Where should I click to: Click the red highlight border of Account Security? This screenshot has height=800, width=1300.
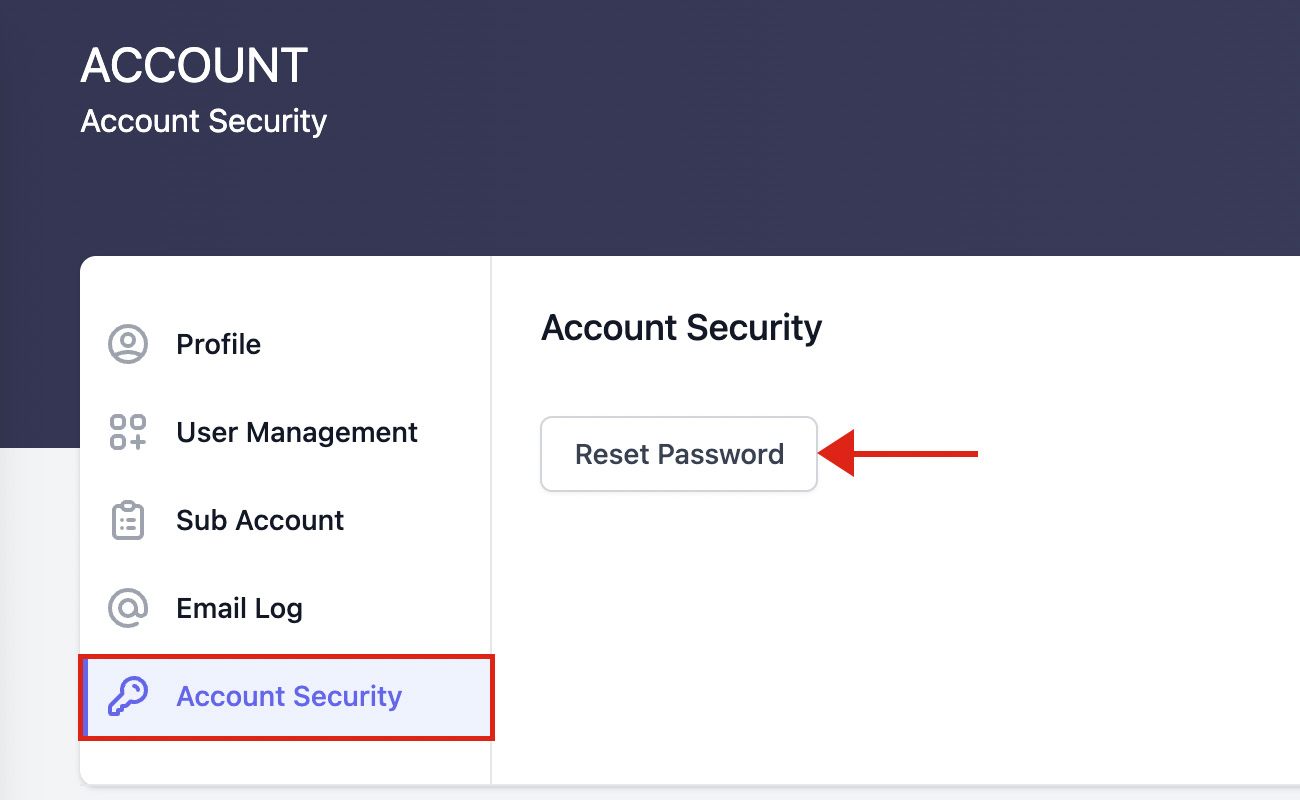click(x=286, y=656)
